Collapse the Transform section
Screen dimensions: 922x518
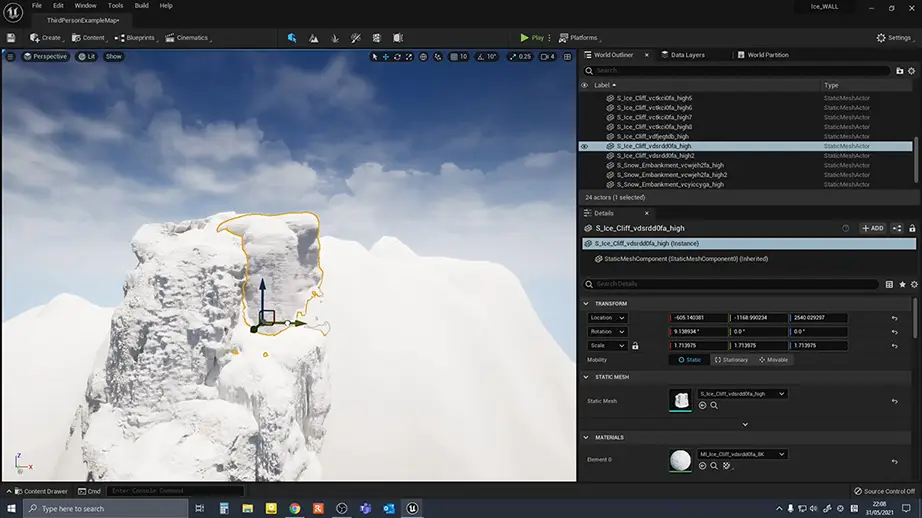click(x=588, y=303)
